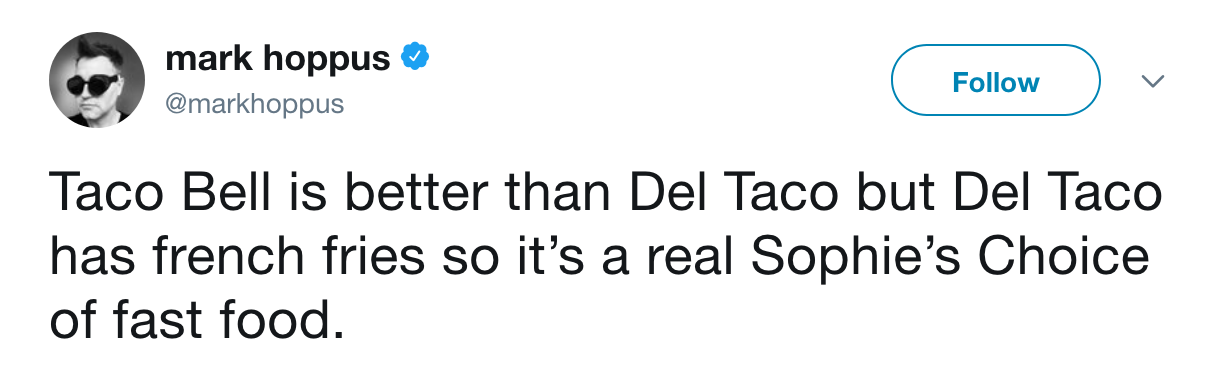
Task: Open the @markhoppus handle link
Action: (x=254, y=104)
